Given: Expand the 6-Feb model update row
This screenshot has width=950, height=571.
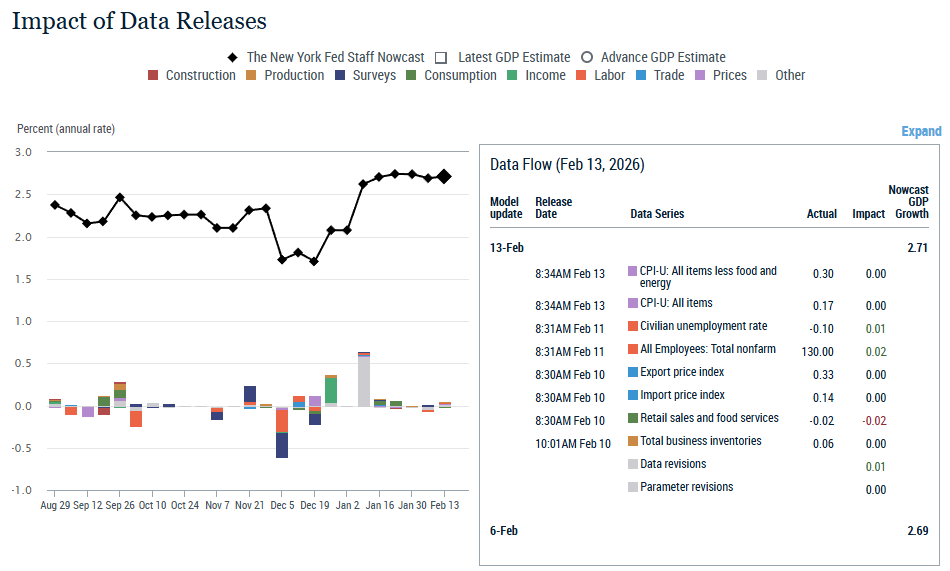Looking at the screenshot, I should (504, 530).
